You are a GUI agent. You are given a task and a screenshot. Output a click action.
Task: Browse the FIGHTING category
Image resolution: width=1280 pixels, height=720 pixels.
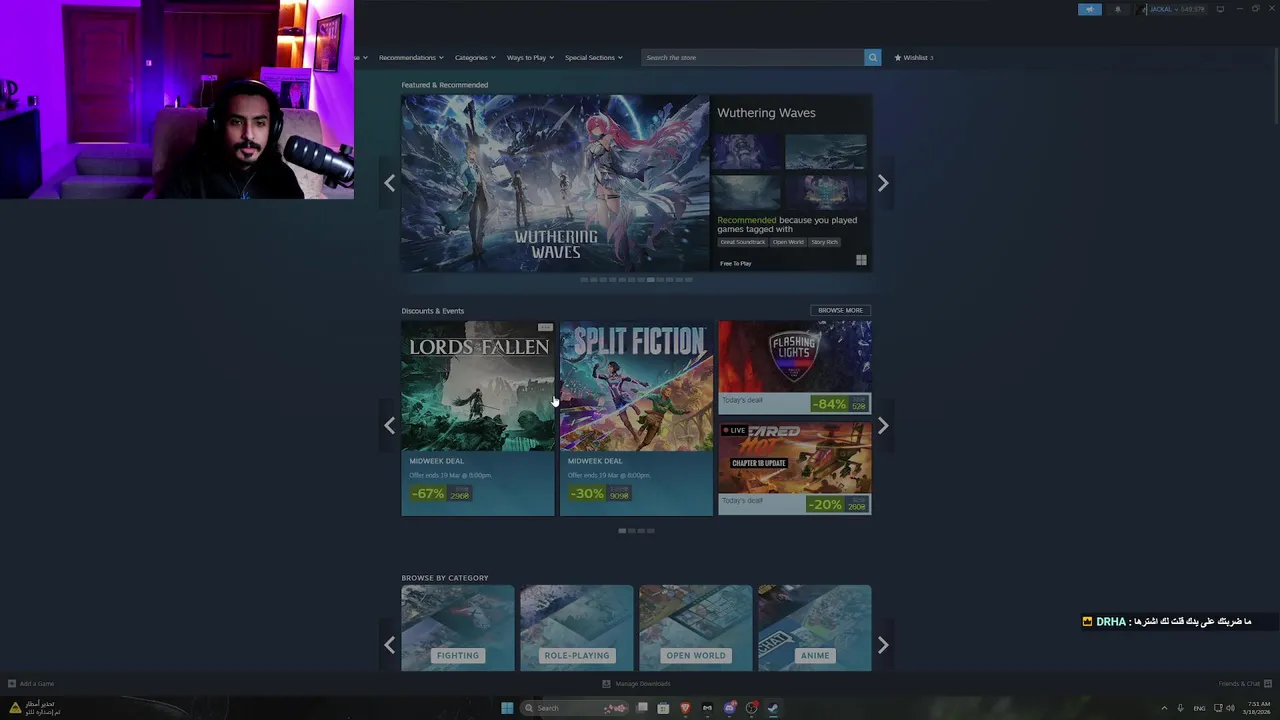(458, 628)
